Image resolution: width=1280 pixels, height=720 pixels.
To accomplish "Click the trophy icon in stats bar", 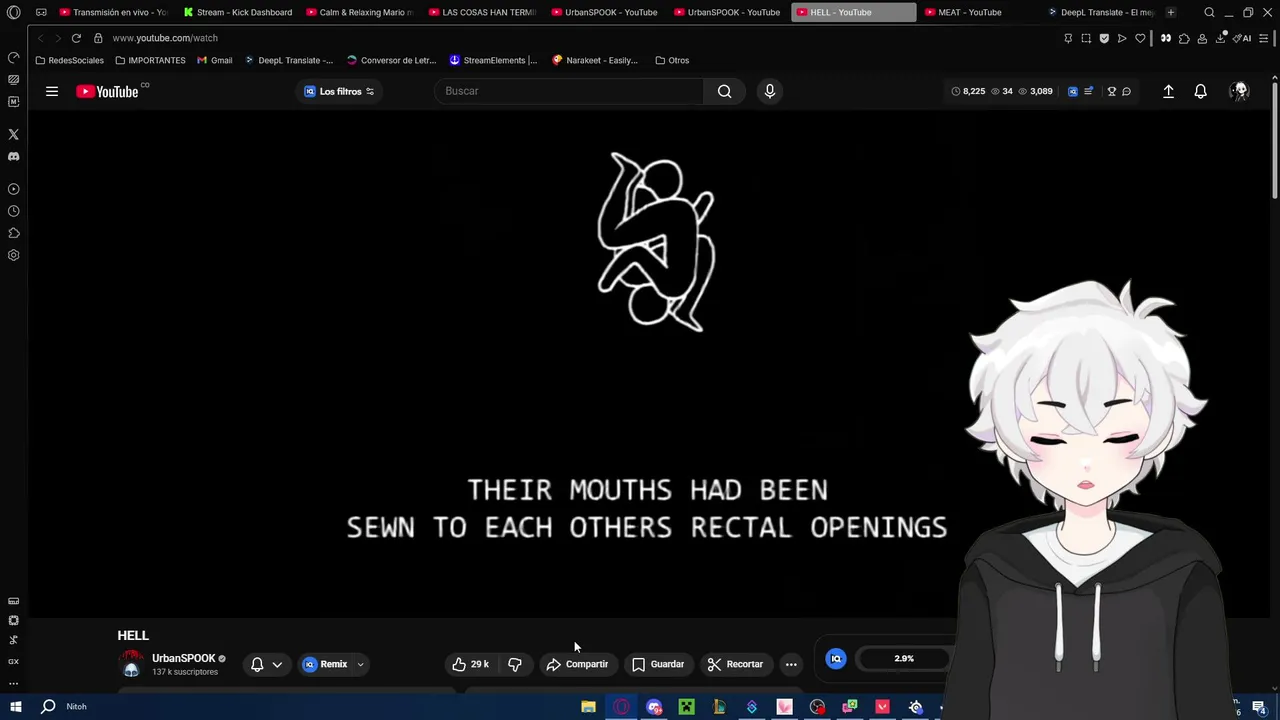I will tap(1111, 91).
